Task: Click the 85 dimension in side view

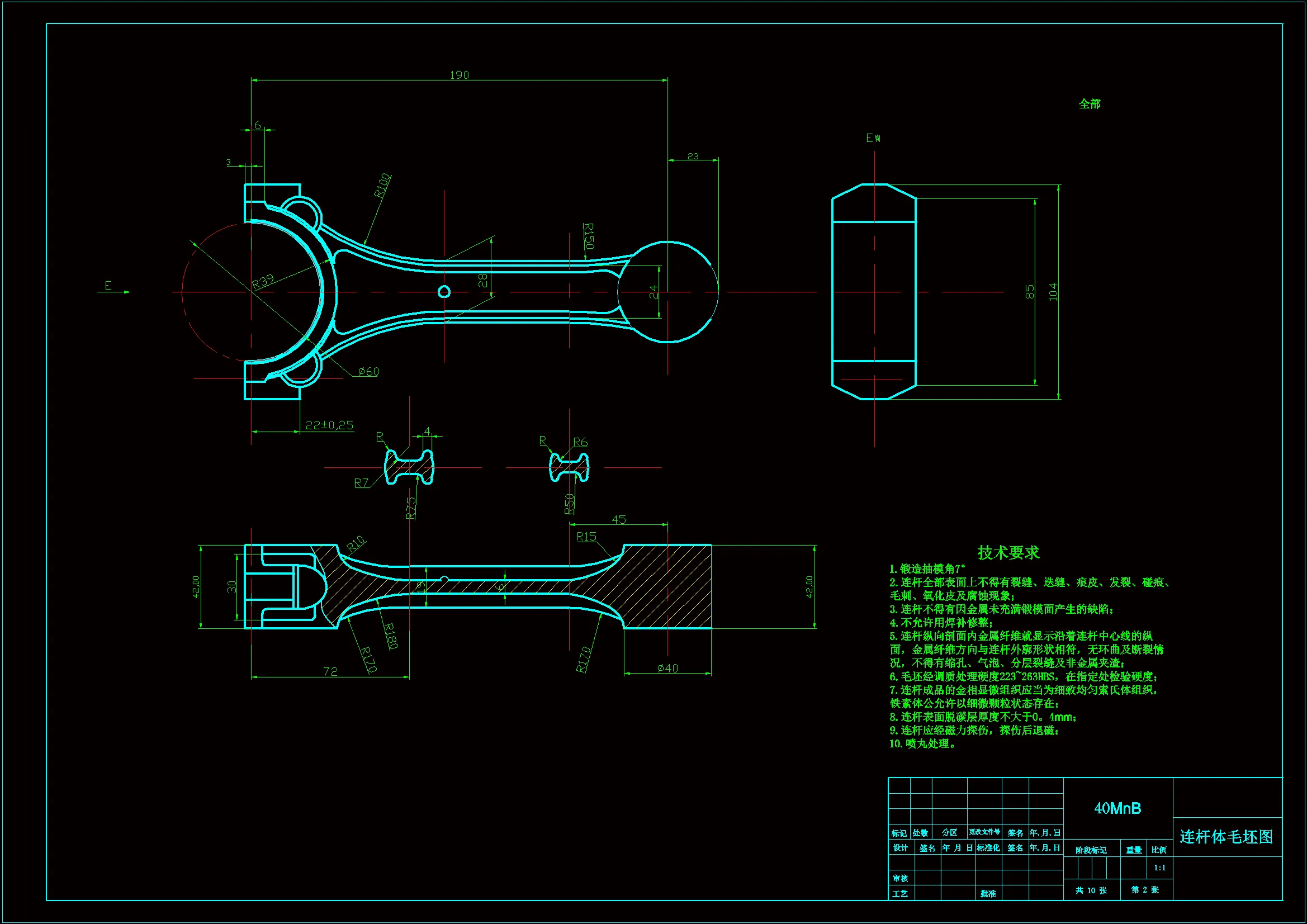Action: (1029, 292)
